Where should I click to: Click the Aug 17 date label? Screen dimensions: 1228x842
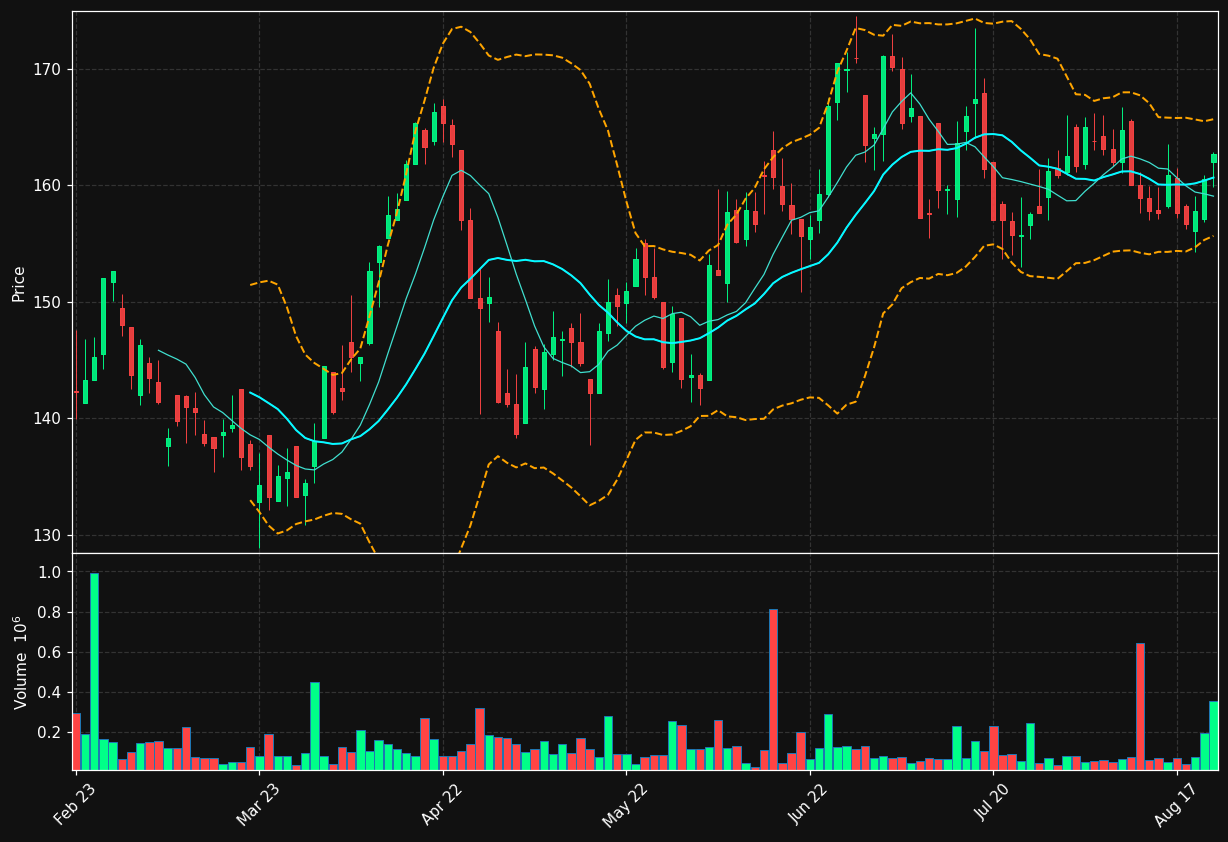pos(1177,803)
